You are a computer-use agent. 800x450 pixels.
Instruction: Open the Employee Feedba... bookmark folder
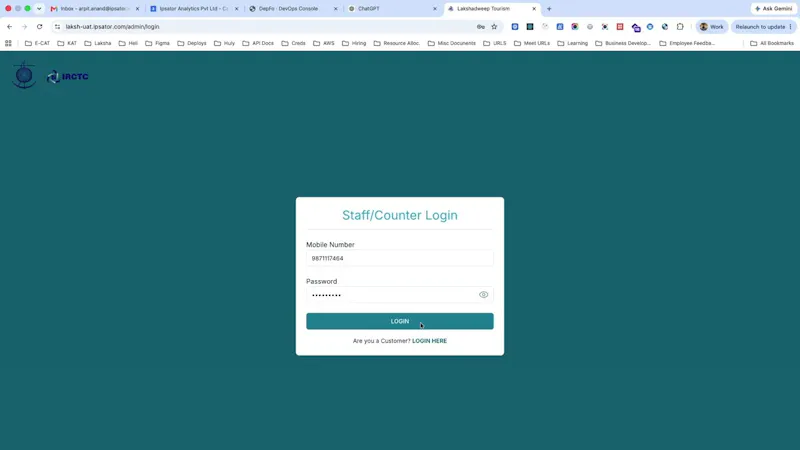pos(687,43)
